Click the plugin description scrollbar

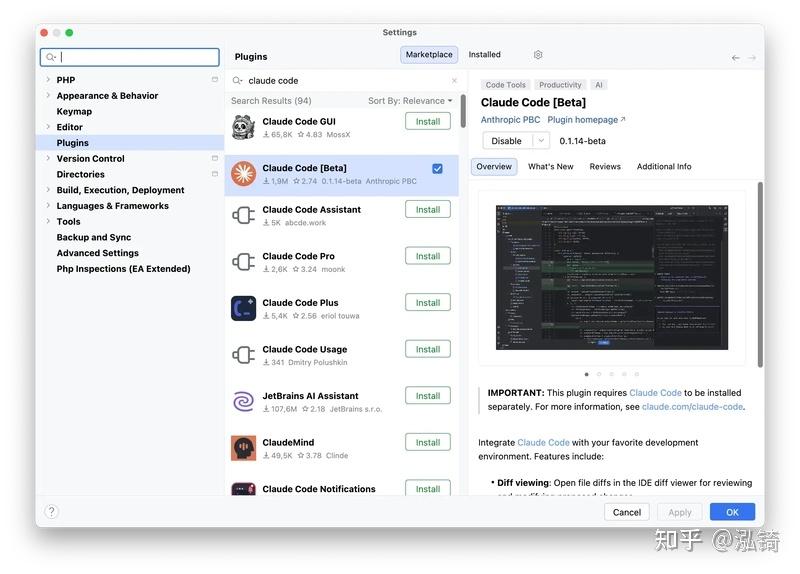(760, 274)
